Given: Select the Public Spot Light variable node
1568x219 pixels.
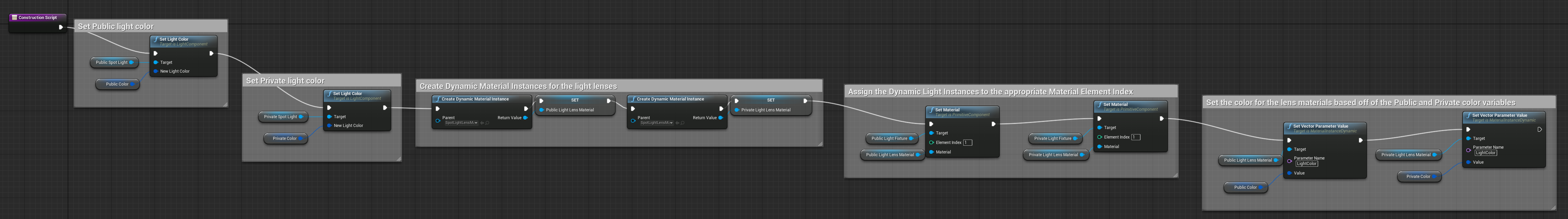Looking at the screenshot, I should [x=115, y=62].
